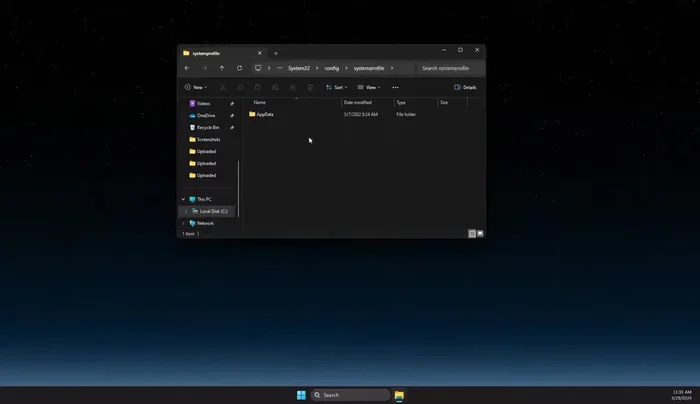Switch to details list view
The height and width of the screenshot is (404, 700).
[472, 233]
